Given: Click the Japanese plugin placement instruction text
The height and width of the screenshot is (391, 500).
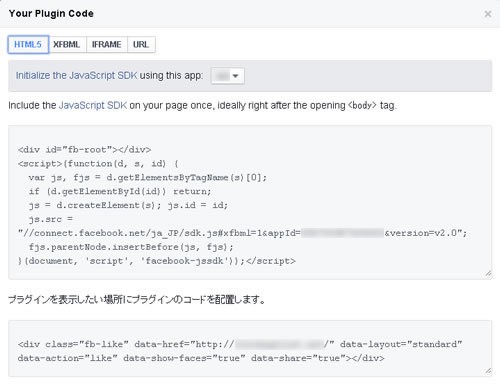Looking at the screenshot, I should [137, 299].
